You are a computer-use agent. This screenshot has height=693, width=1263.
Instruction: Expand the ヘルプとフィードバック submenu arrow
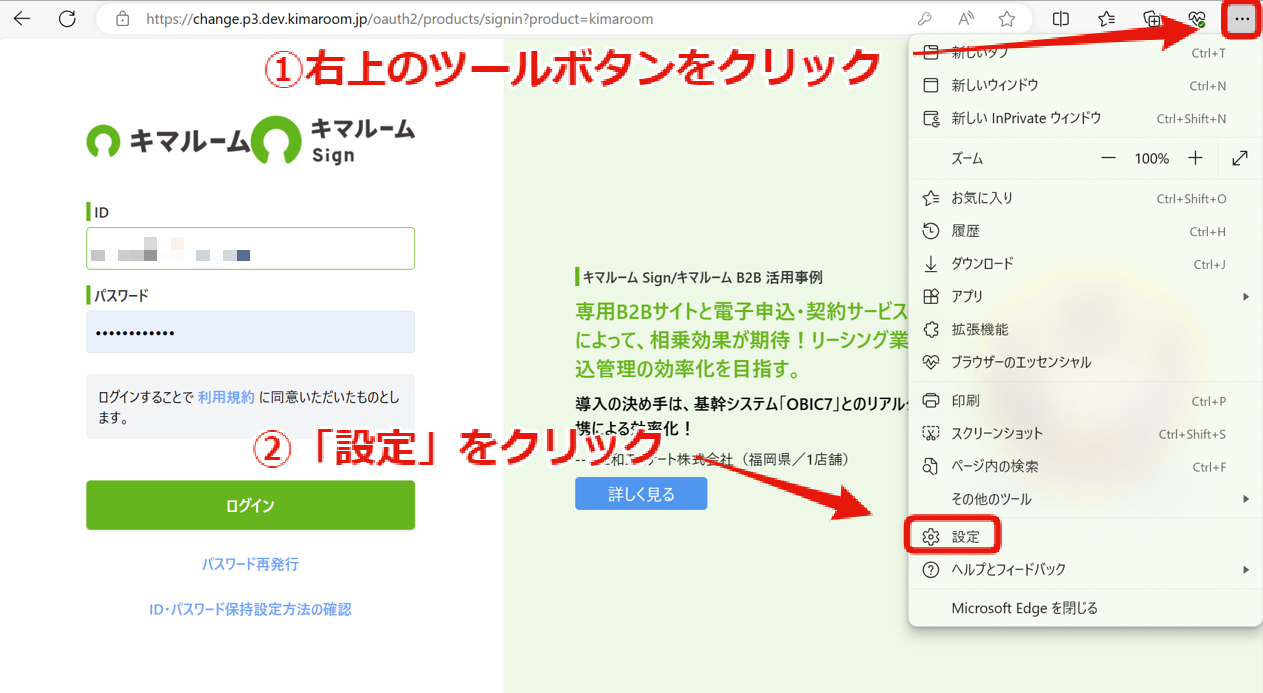pos(1246,570)
